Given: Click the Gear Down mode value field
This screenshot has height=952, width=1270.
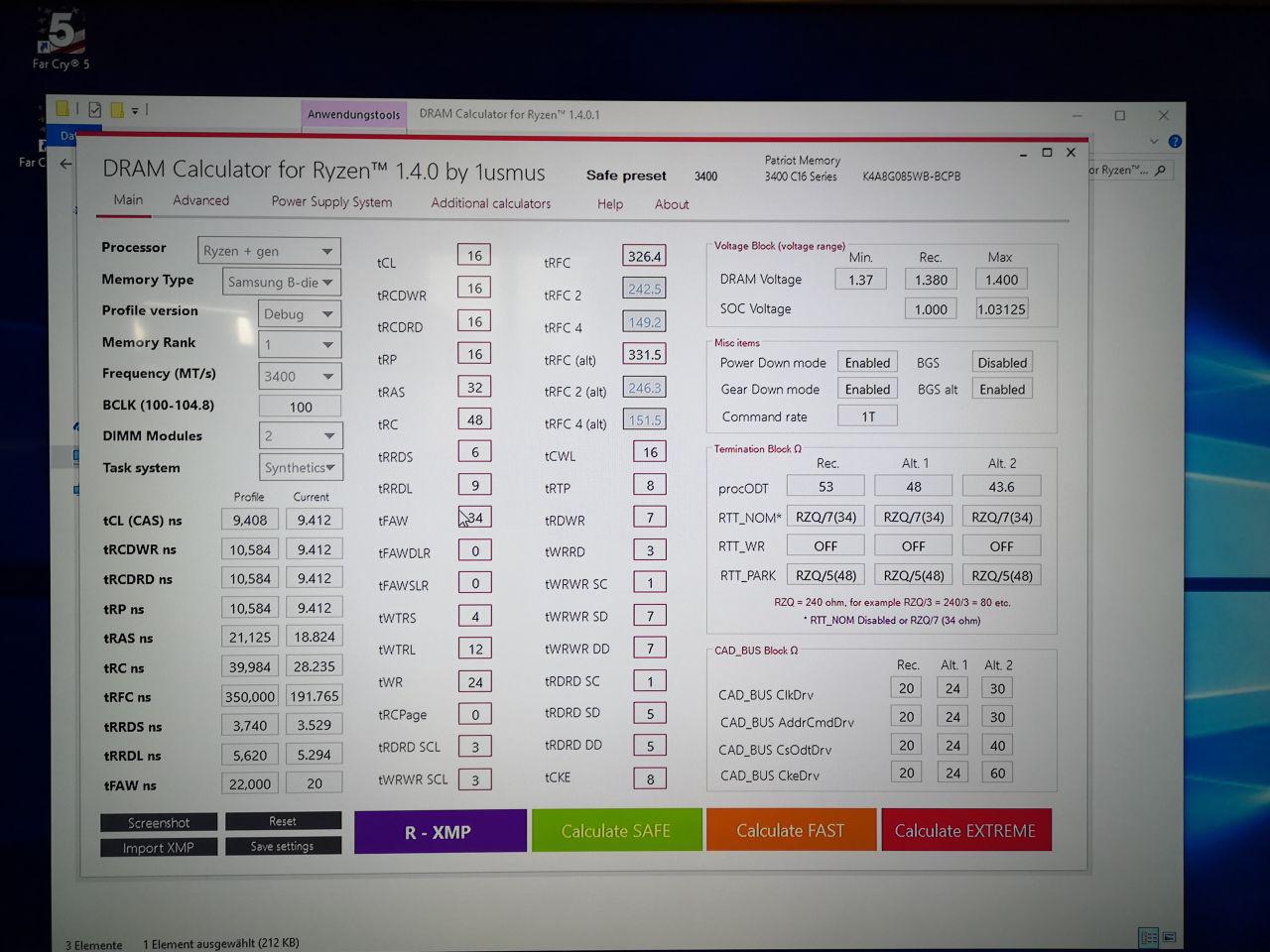Looking at the screenshot, I should click(867, 390).
